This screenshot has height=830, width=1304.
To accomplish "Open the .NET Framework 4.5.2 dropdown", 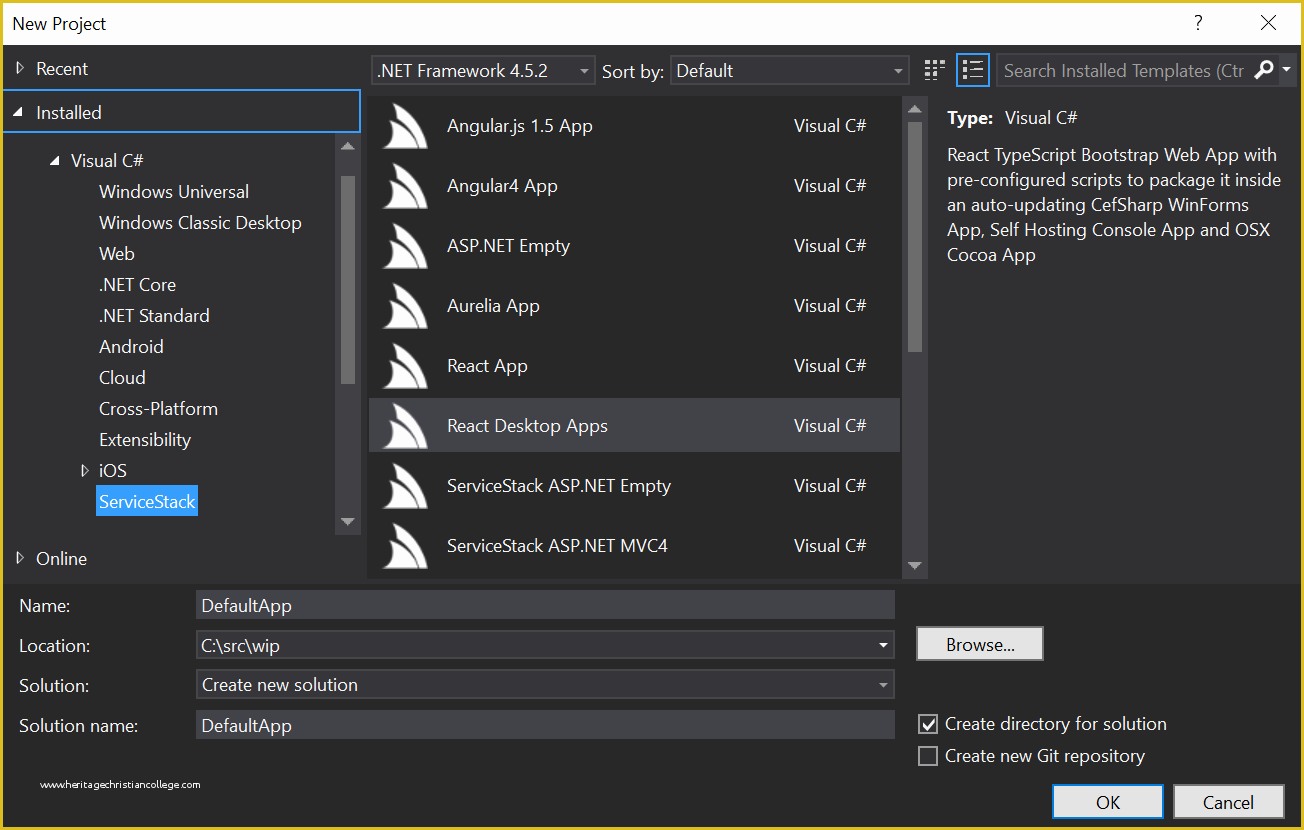I will [483, 71].
